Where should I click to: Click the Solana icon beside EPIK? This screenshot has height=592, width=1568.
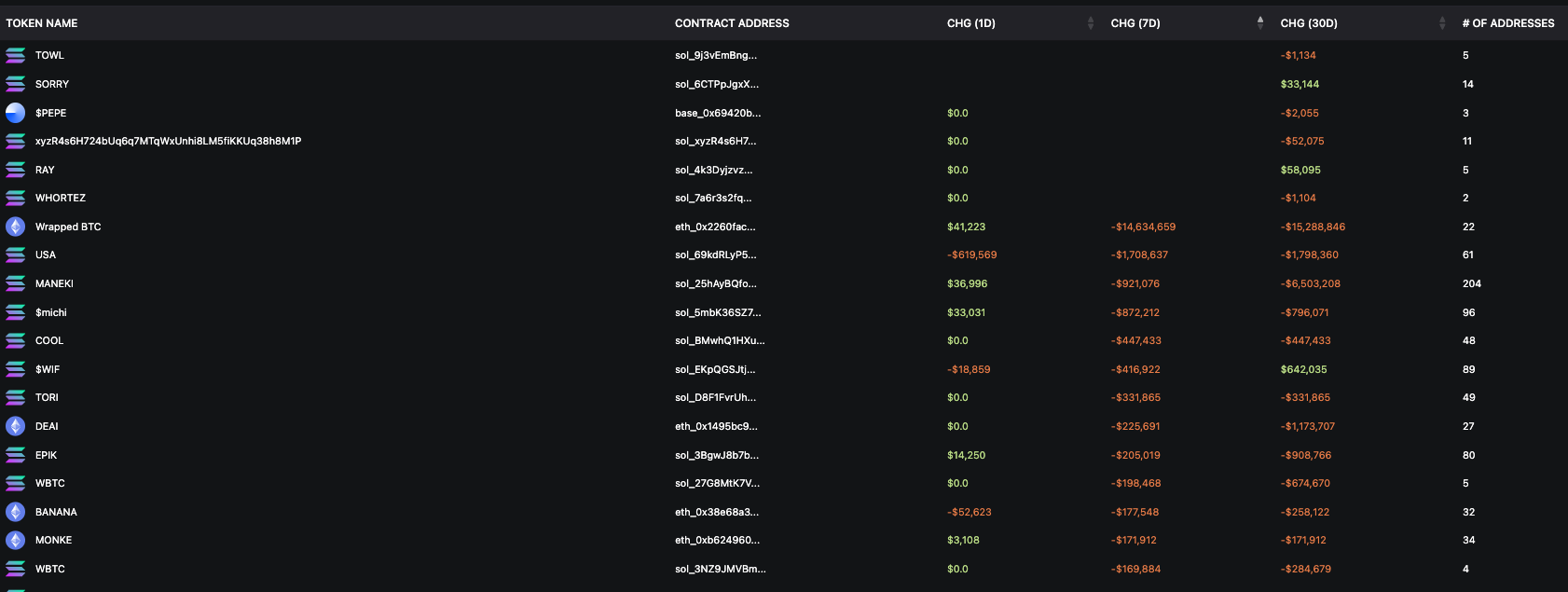pyautogui.click(x=16, y=455)
